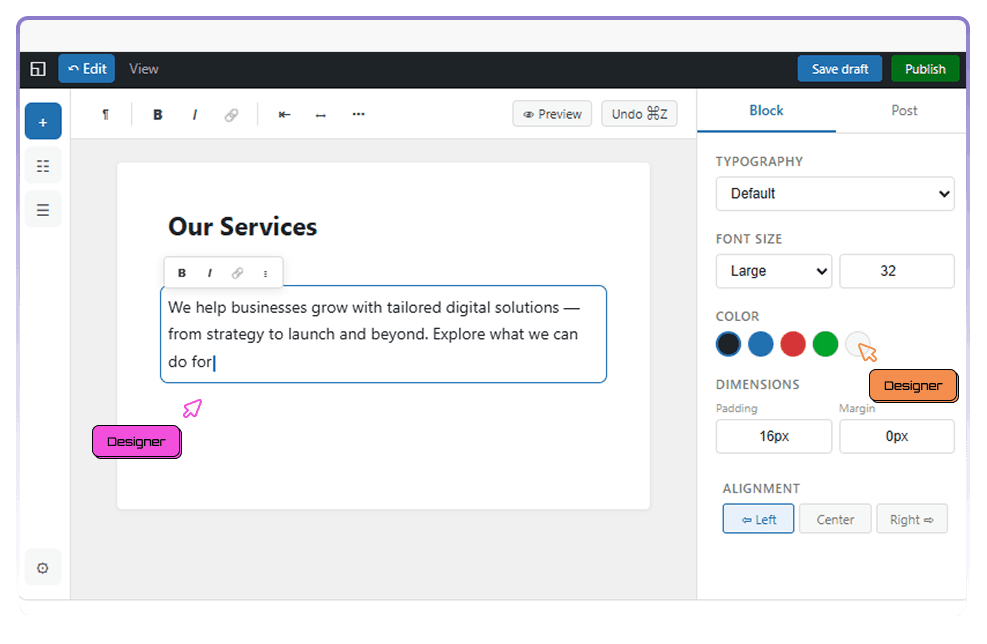Toggle italic in the main toolbar
The image size is (987, 644).
(x=195, y=114)
